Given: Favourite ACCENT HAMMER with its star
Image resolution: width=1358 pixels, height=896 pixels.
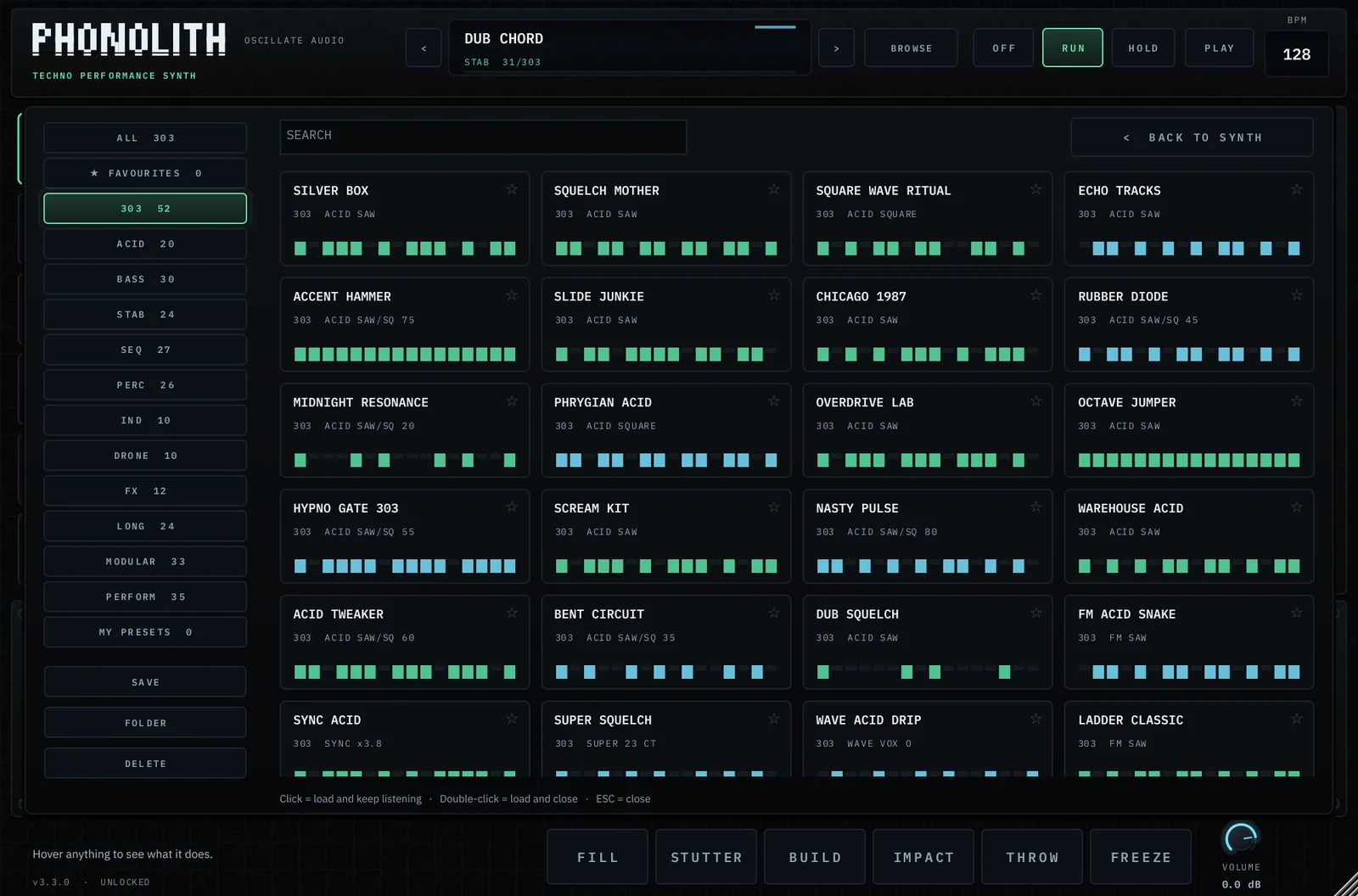Looking at the screenshot, I should click(512, 295).
